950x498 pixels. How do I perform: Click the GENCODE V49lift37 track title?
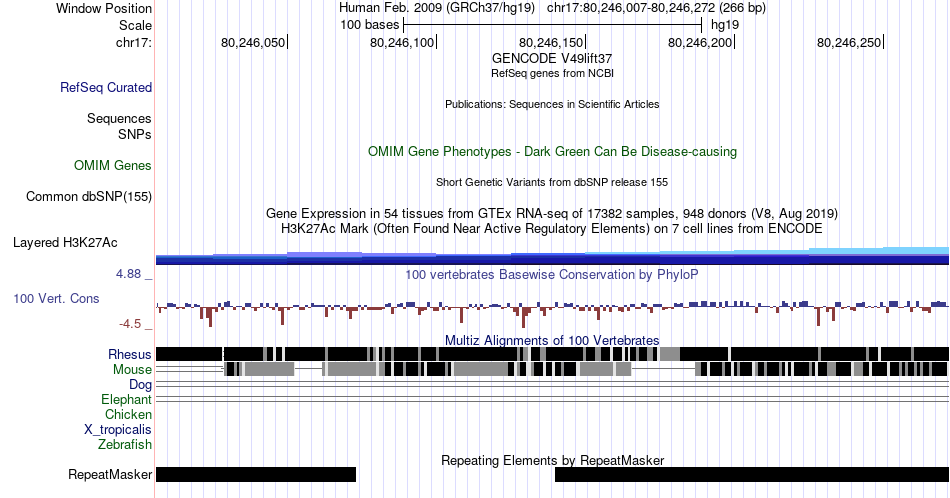tap(552, 58)
